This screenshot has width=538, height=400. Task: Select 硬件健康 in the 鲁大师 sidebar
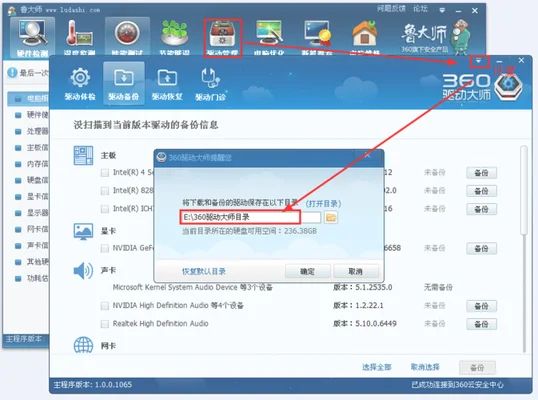(32, 115)
